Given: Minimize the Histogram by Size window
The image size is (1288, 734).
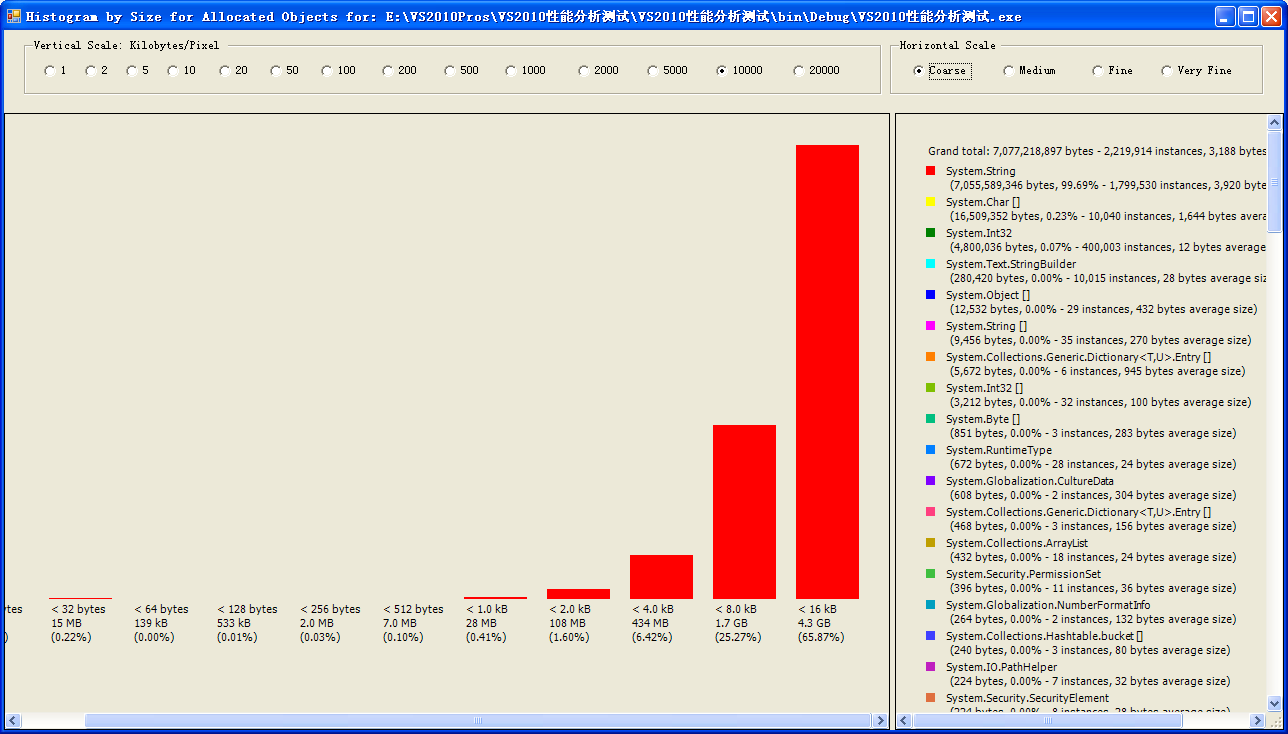Looking at the screenshot, I should pos(1225,16).
